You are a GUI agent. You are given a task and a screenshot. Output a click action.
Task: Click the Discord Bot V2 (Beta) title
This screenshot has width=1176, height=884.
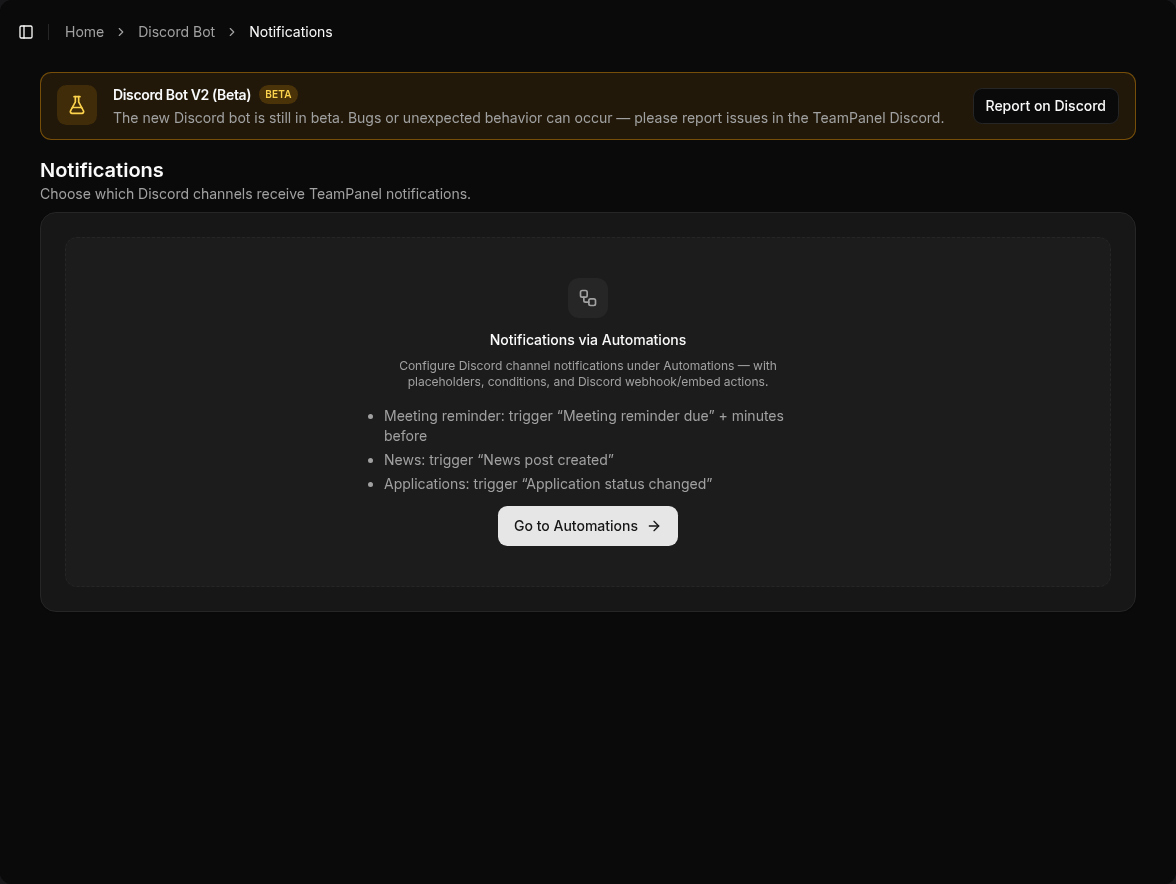tap(182, 95)
